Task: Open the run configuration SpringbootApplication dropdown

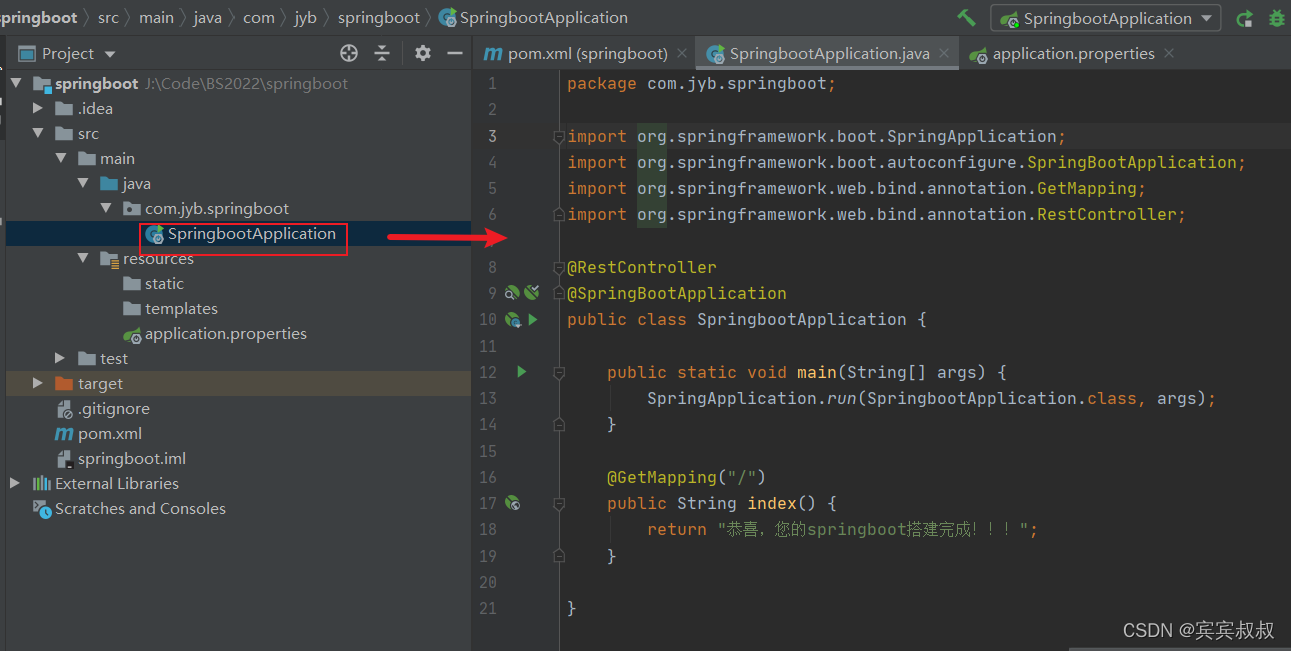Action: coord(1105,18)
